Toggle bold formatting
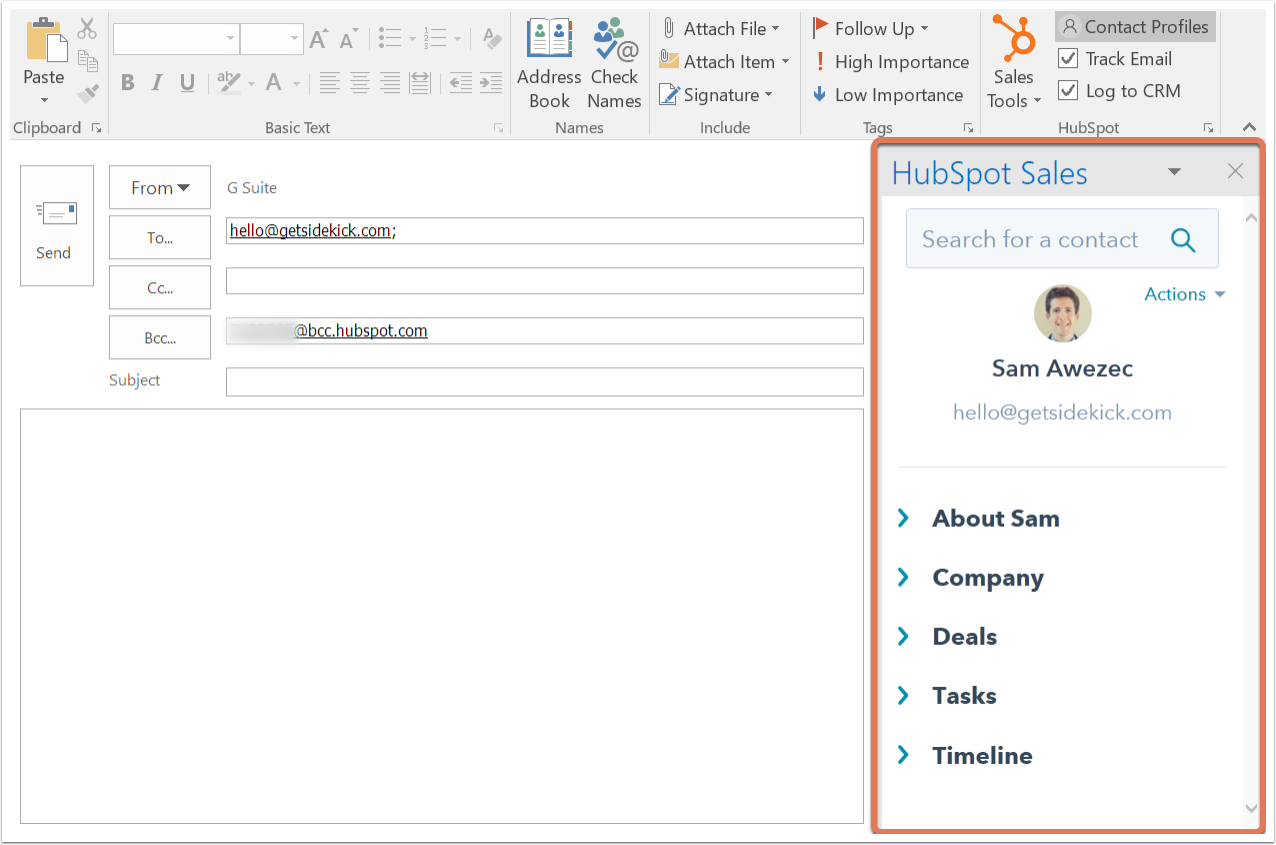1276x845 pixels. 127,83
